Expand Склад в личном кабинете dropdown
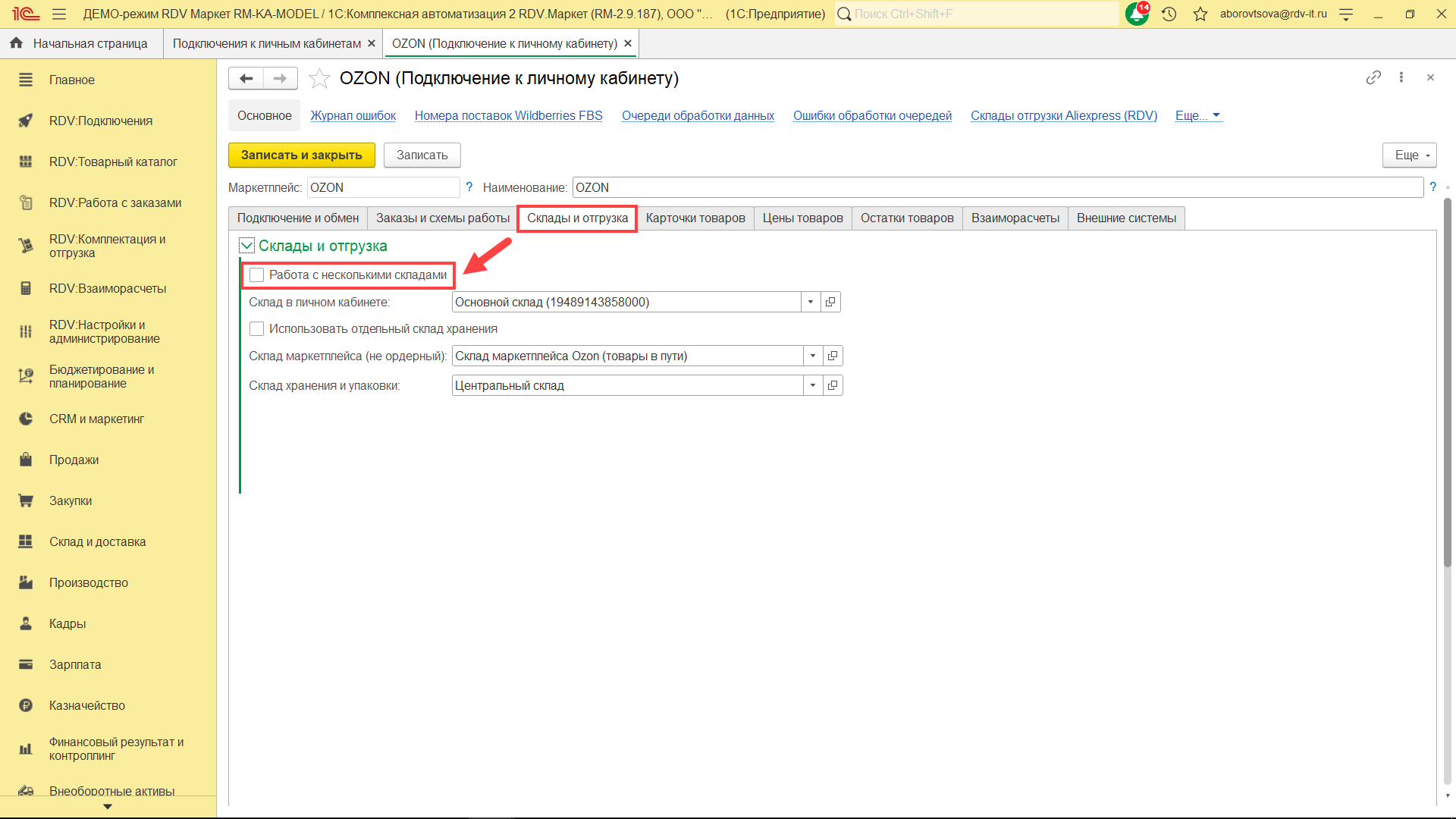Image resolution: width=1456 pixels, height=819 pixels. click(811, 302)
